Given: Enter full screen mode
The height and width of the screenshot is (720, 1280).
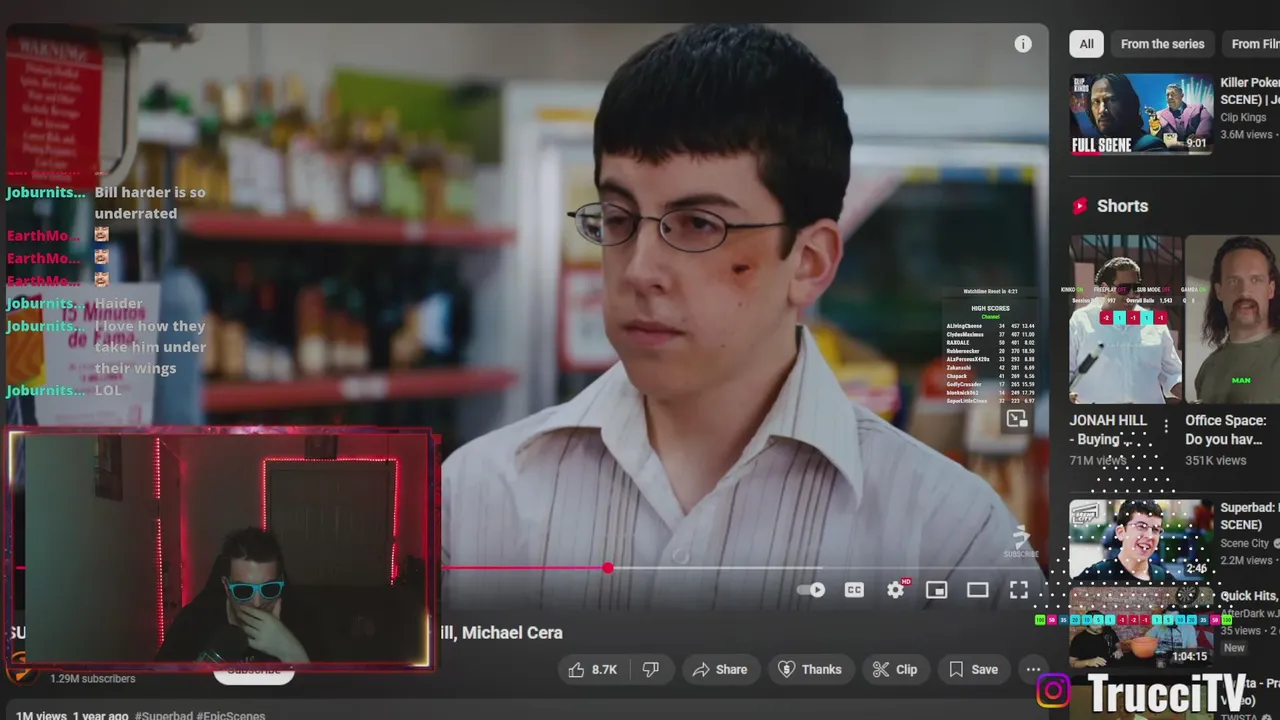Looking at the screenshot, I should [1018, 590].
